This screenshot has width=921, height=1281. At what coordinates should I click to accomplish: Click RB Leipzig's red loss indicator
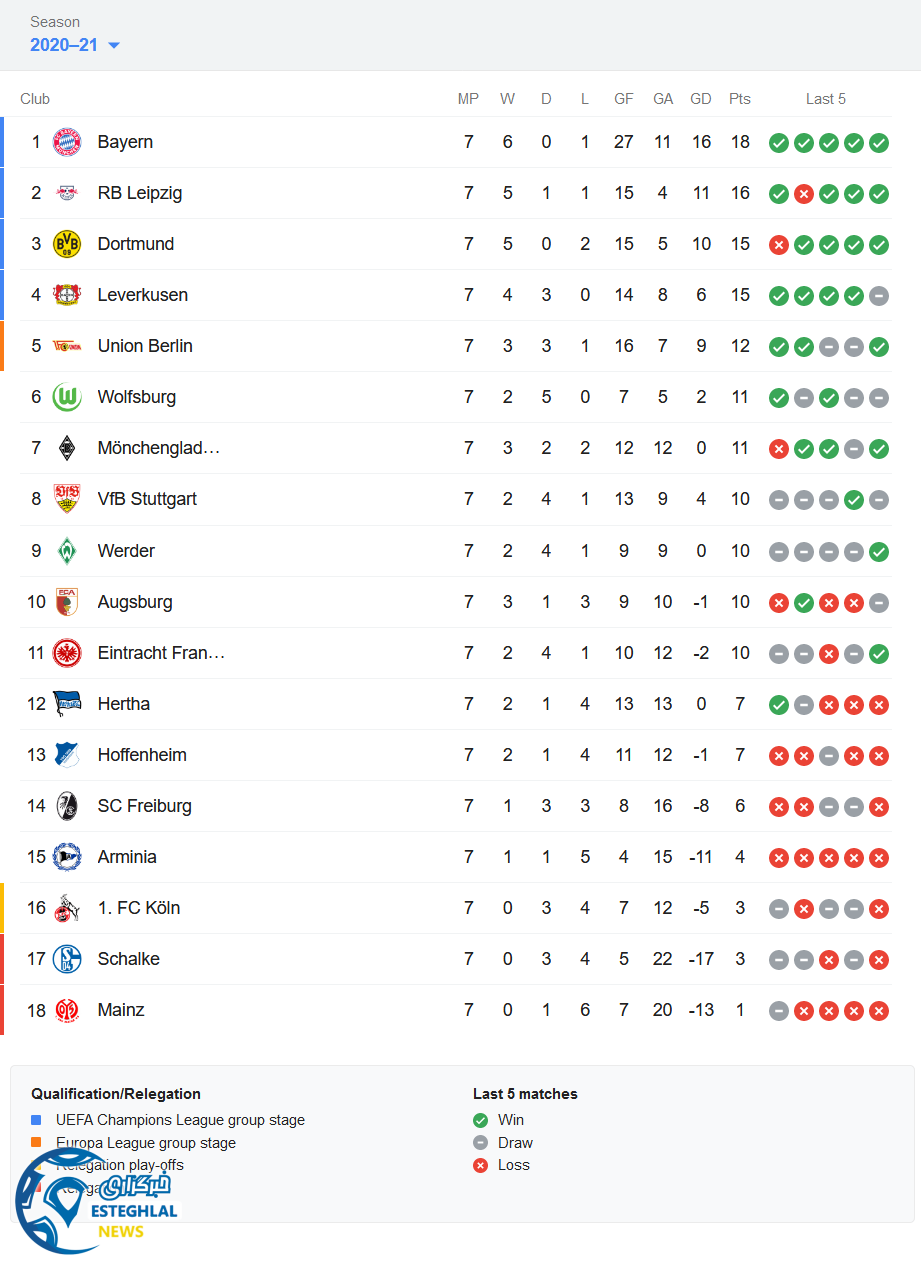[x=804, y=194]
